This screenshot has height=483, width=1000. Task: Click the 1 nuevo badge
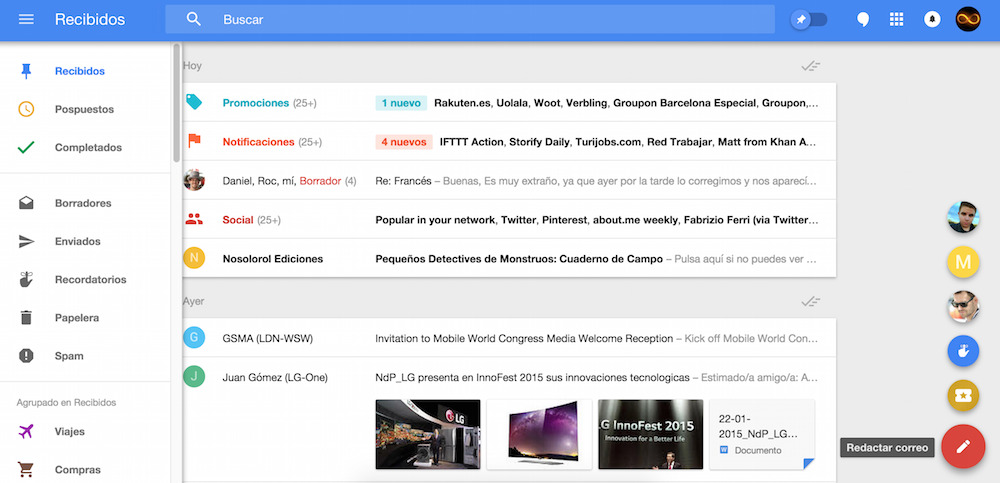click(x=401, y=103)
